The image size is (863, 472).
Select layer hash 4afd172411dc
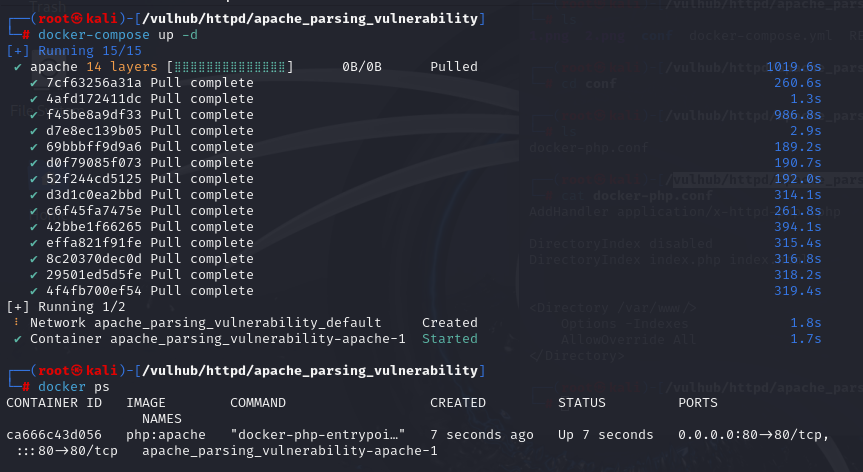[94, 99]
